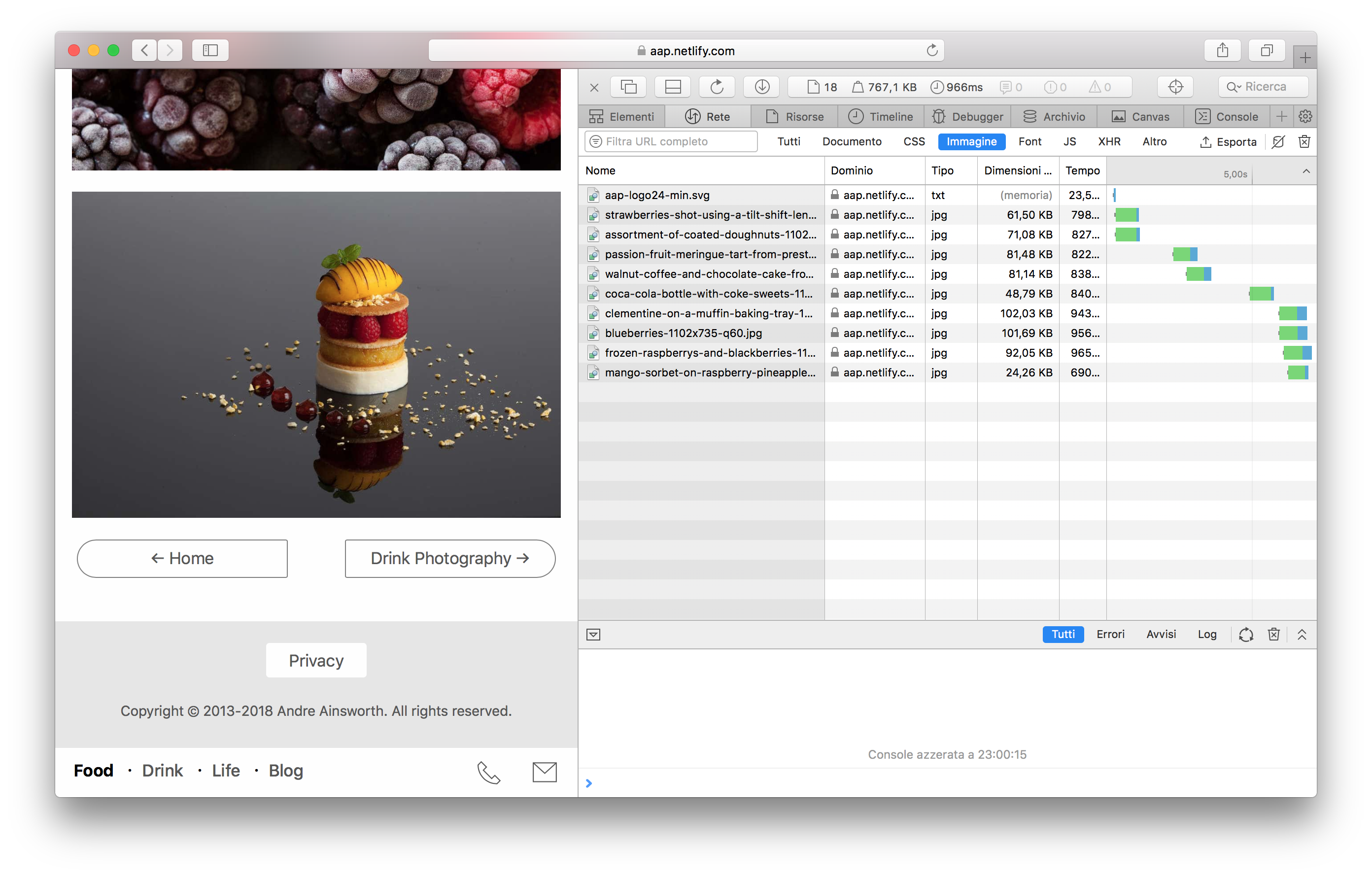The width and height of the screenshot is (1372, 876).
Task: Click the plus icon in the inspector tab bar
Action: [x=1281, y=116]
